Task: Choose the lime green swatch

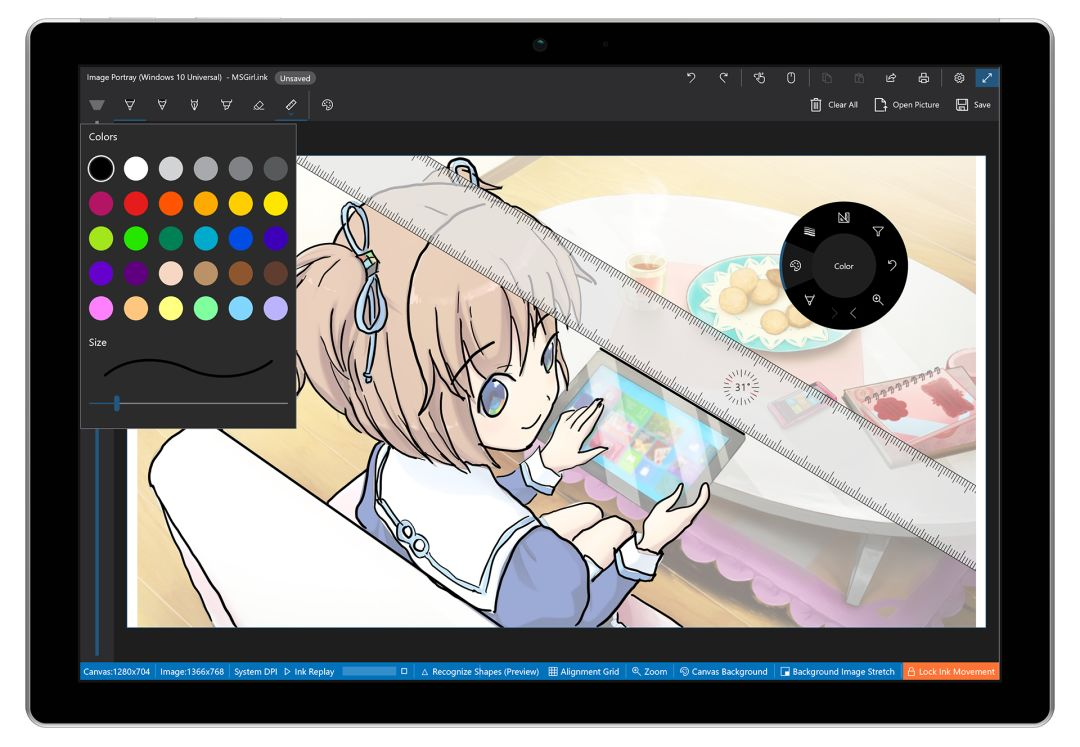Action: click(x=101, y=238)
